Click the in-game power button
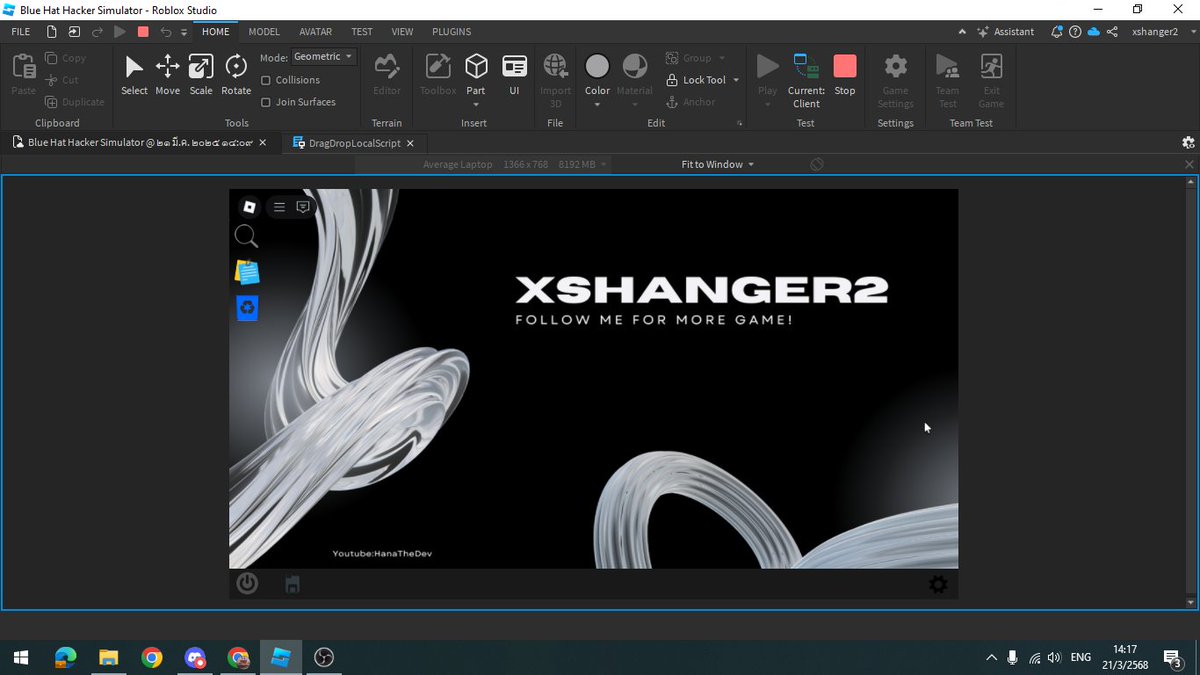The width and height of the screenshot is (1200, 675). 247,583
